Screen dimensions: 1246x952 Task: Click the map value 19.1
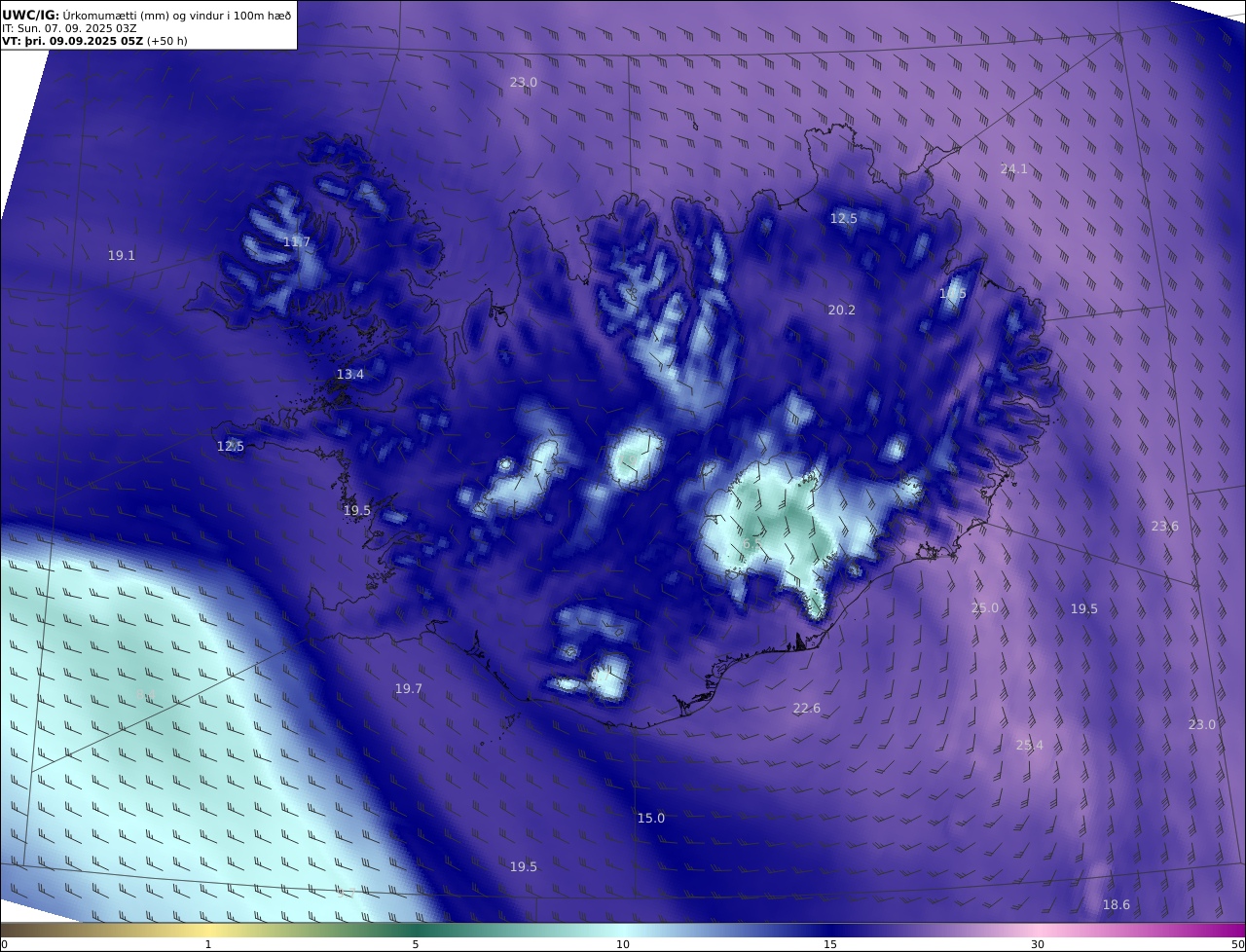121,255
